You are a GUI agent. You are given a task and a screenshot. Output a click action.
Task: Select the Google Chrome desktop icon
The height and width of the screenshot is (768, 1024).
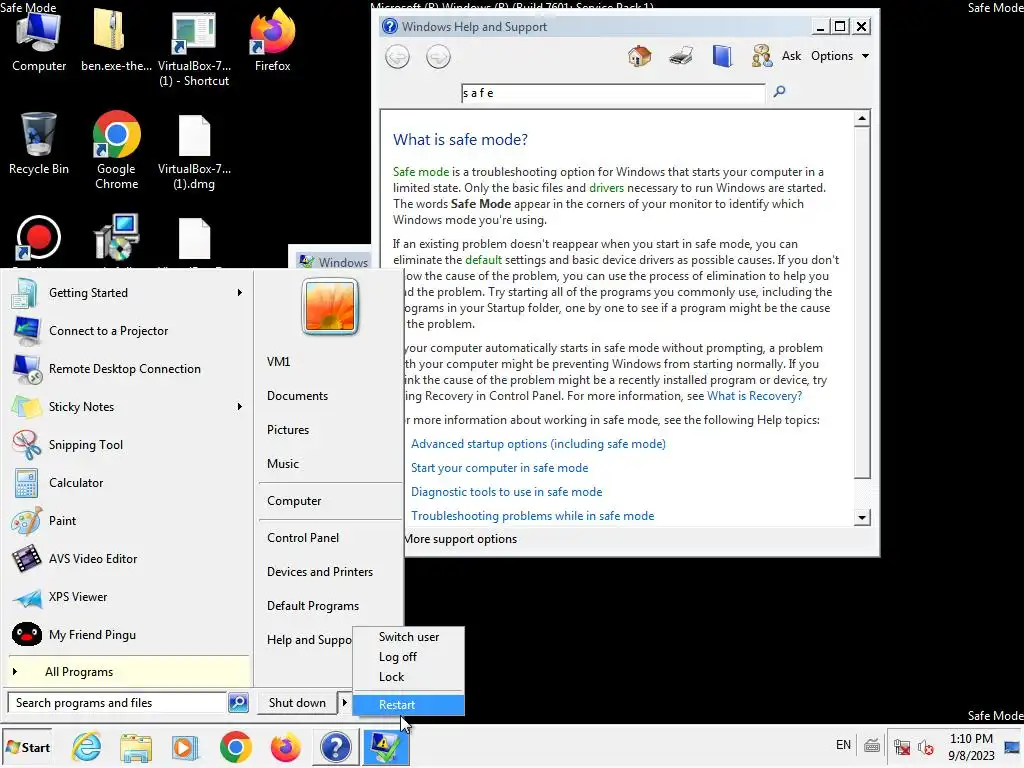116,150
